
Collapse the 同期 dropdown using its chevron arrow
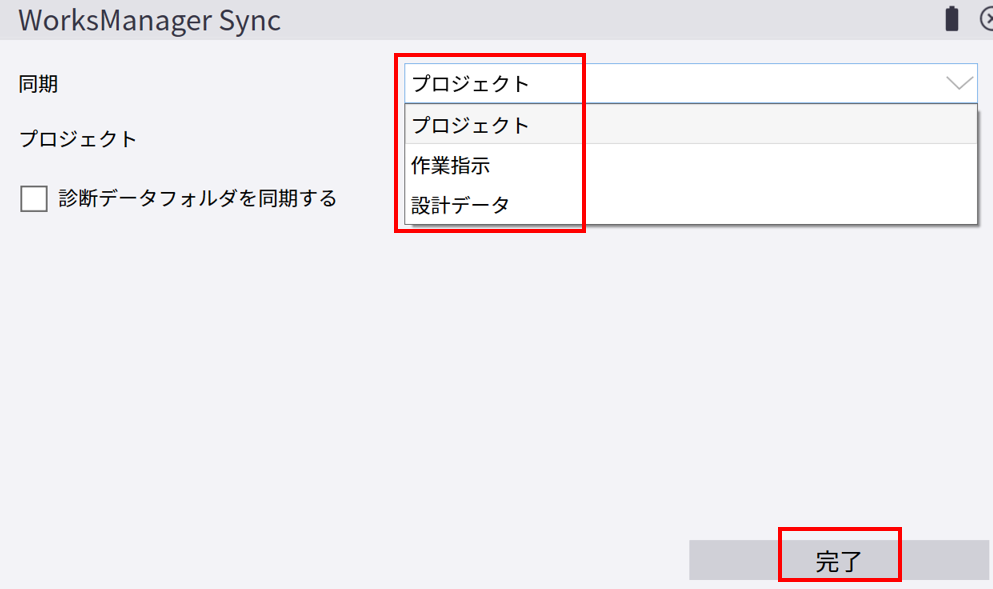959,83
